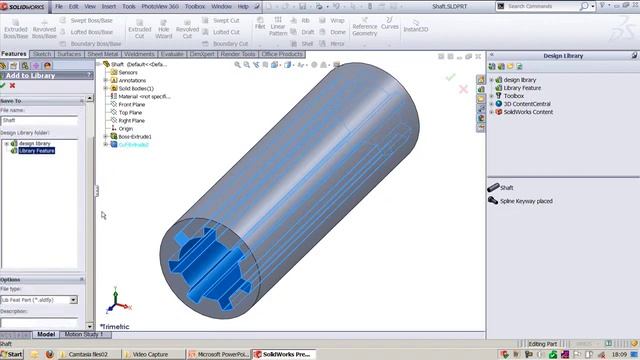Cancel Add to Library with red X
Screen dimensions: 640x360
(13, 85)
